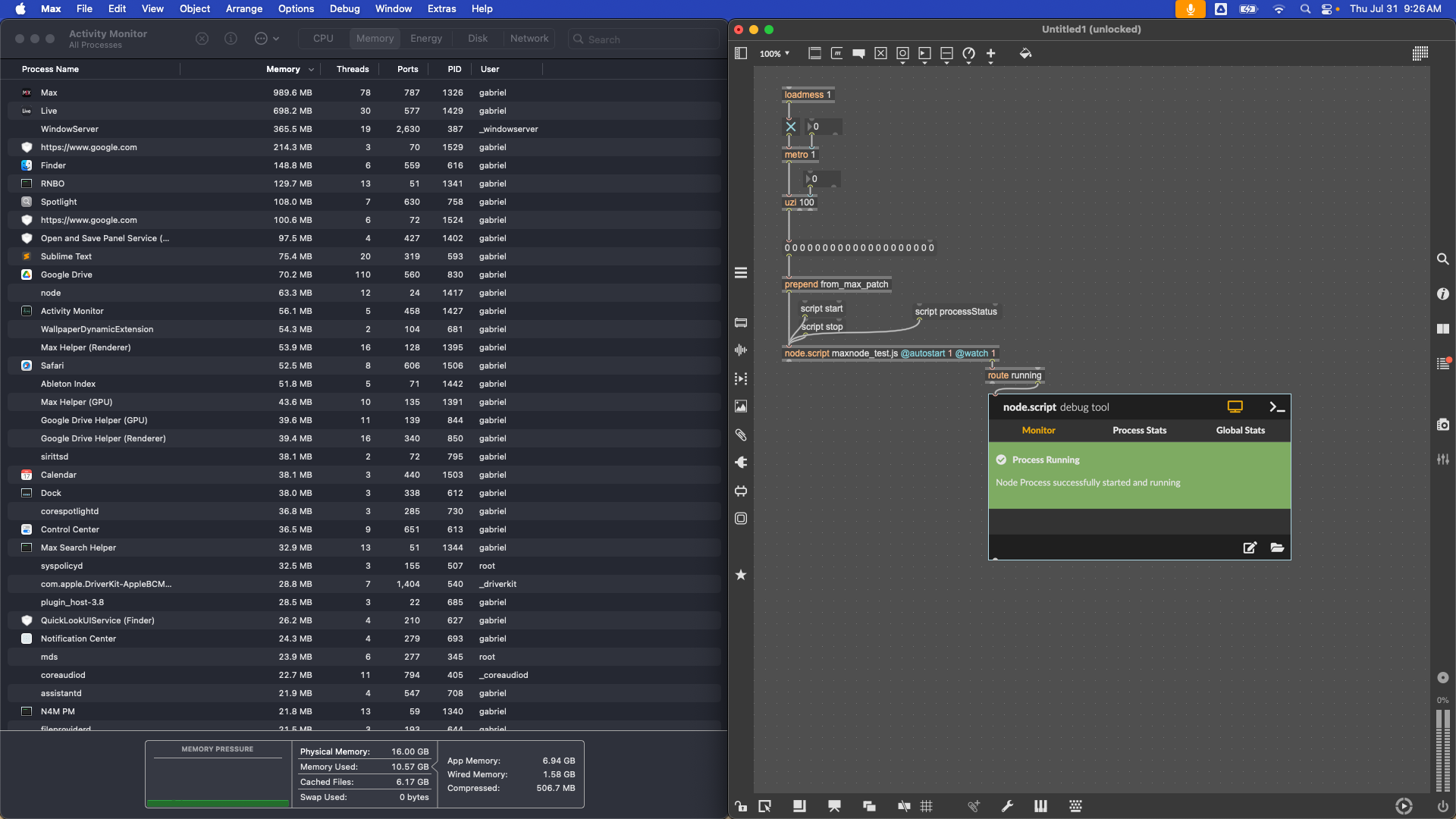Add a toggle object from patcher toolbar
Image resolution: width=1456 pixels, height=819 pixels.
click(x=880, y=54)
